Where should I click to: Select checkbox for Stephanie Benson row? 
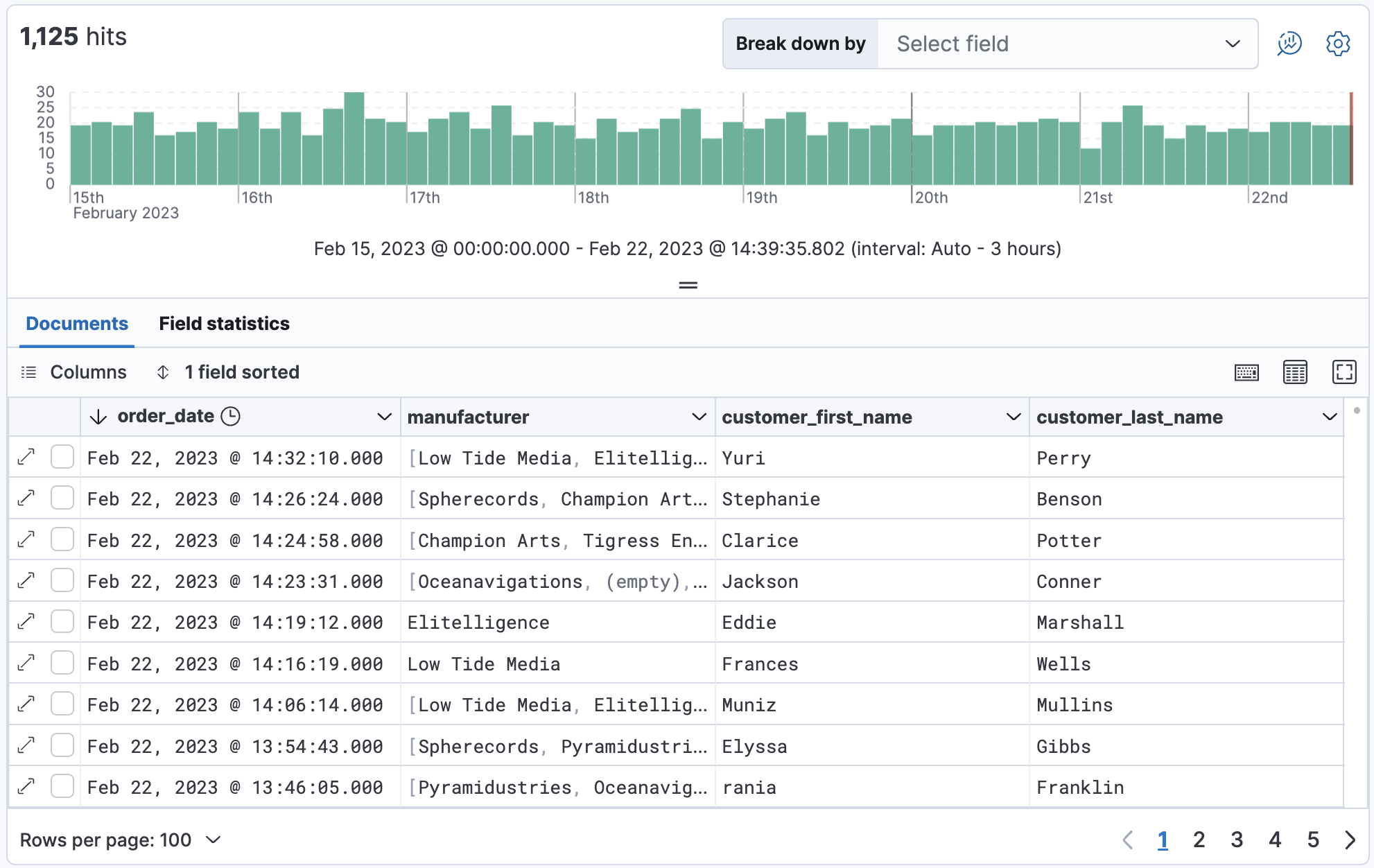click(62, 498)
